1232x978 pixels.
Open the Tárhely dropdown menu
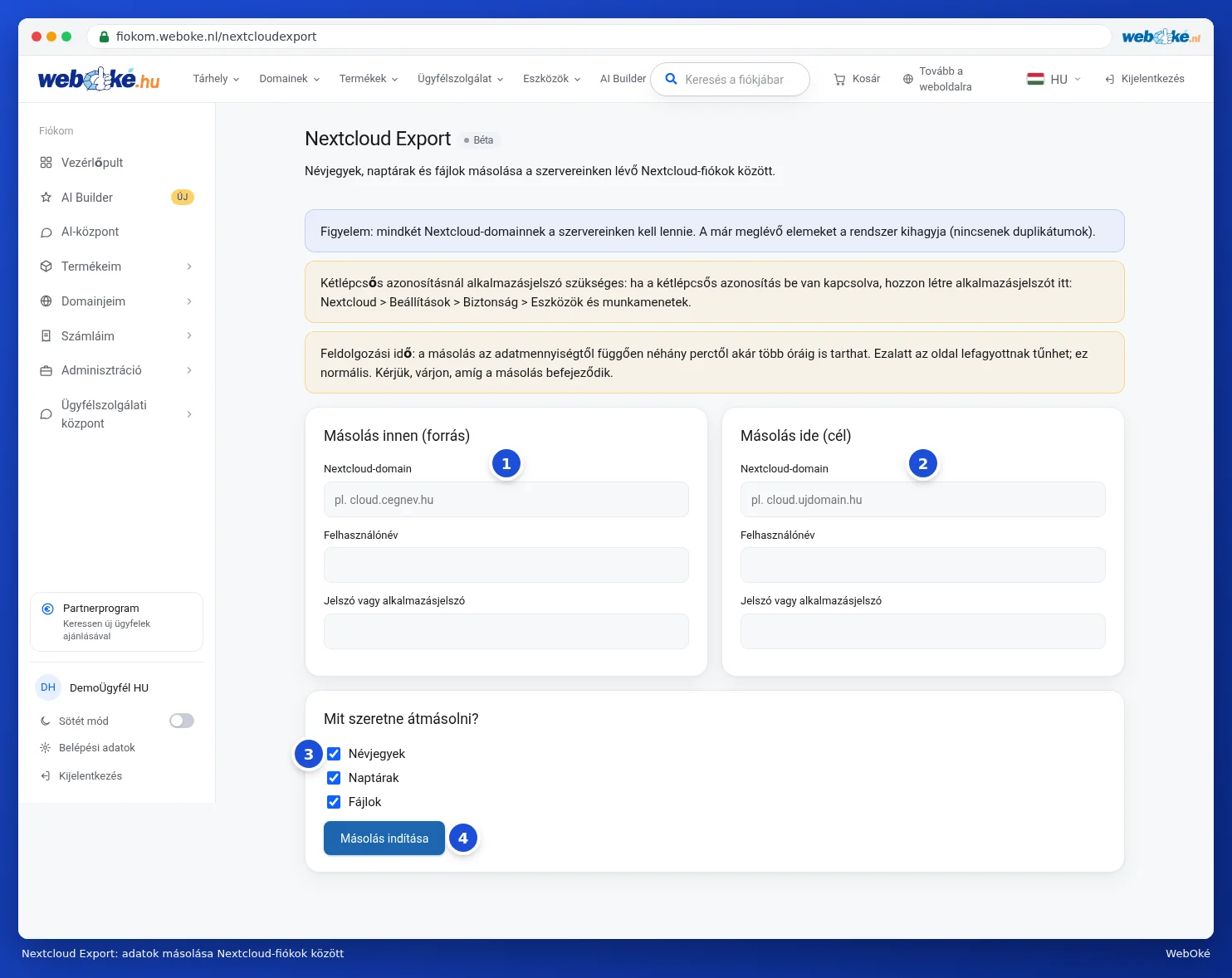coord(216,79)
